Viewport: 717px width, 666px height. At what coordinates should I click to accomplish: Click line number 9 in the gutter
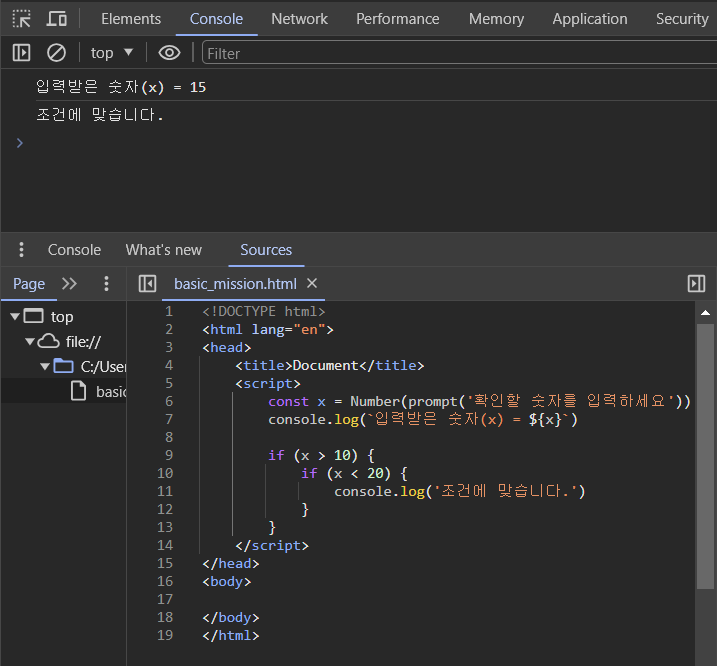coord(169,456)
